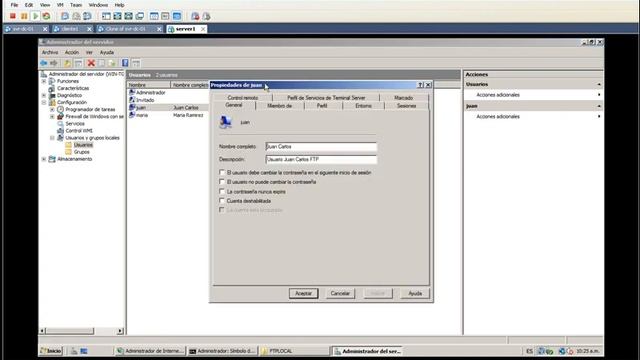The width and height of the screenshot is (640, 360).
Task: Expand the Almacenamiento tree node
Action: point(44,159)
